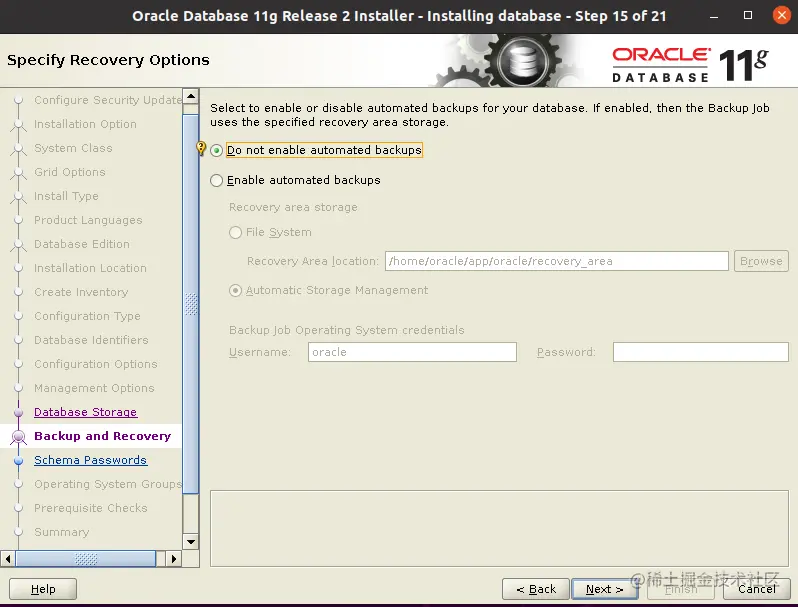798x607 pixels.
Task: Click the step list scroll-up arrow
Action: [191, 96]
